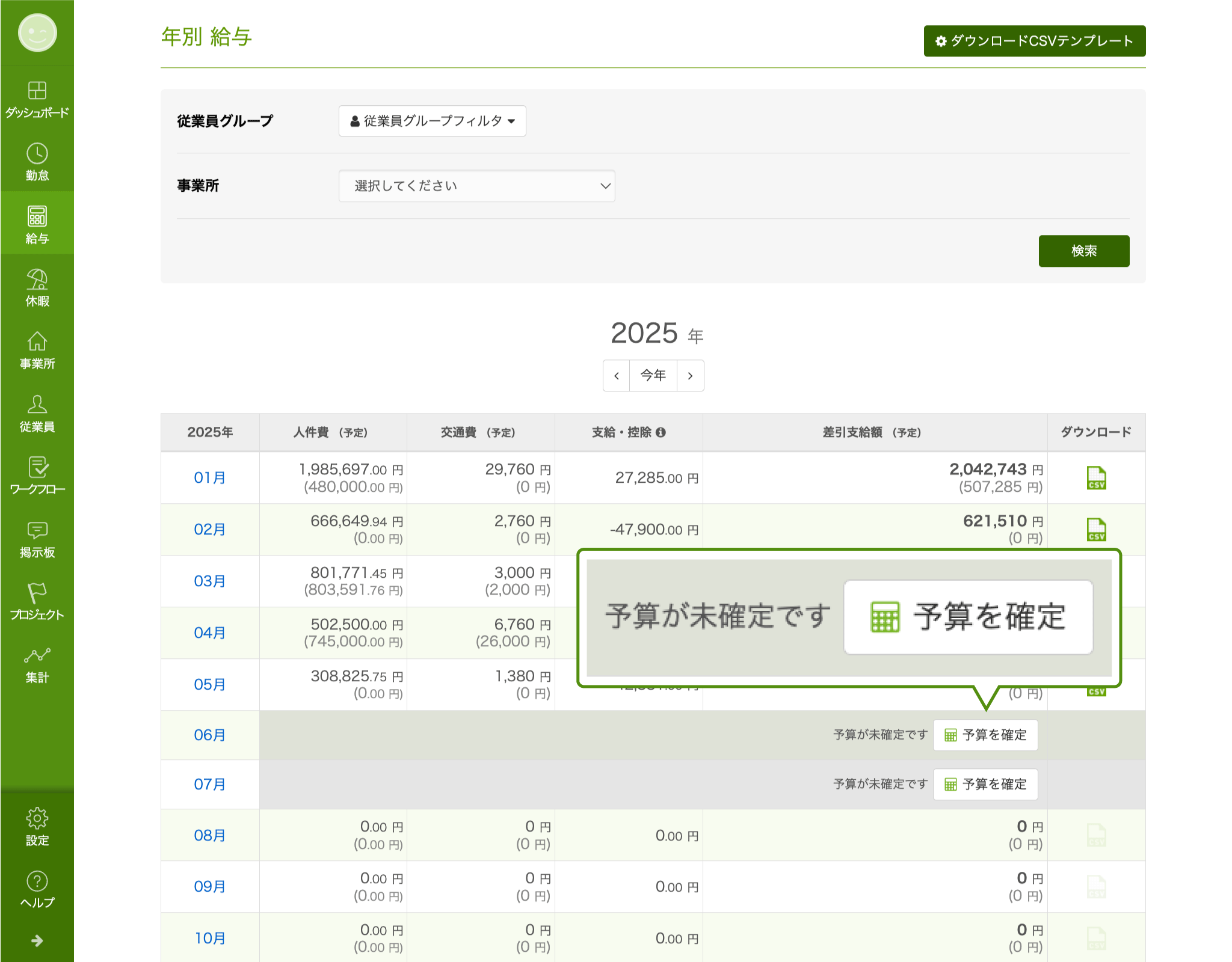
Task: Open the 04月 month link
Action: (210, 633)
